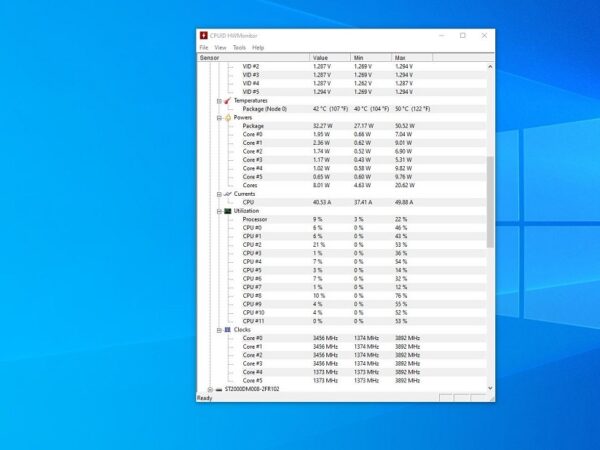Select the Utilization tree label

[246, 211]
